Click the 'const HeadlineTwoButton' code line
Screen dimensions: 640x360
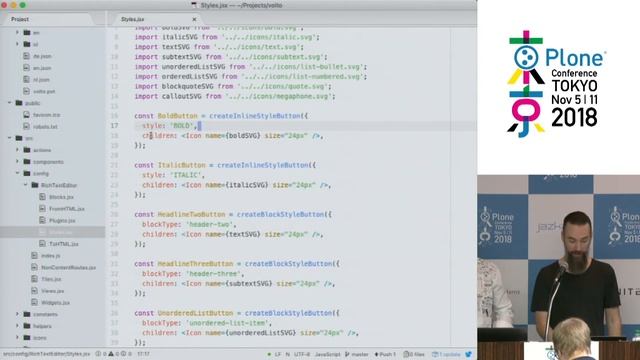click(x=233, y=214)
